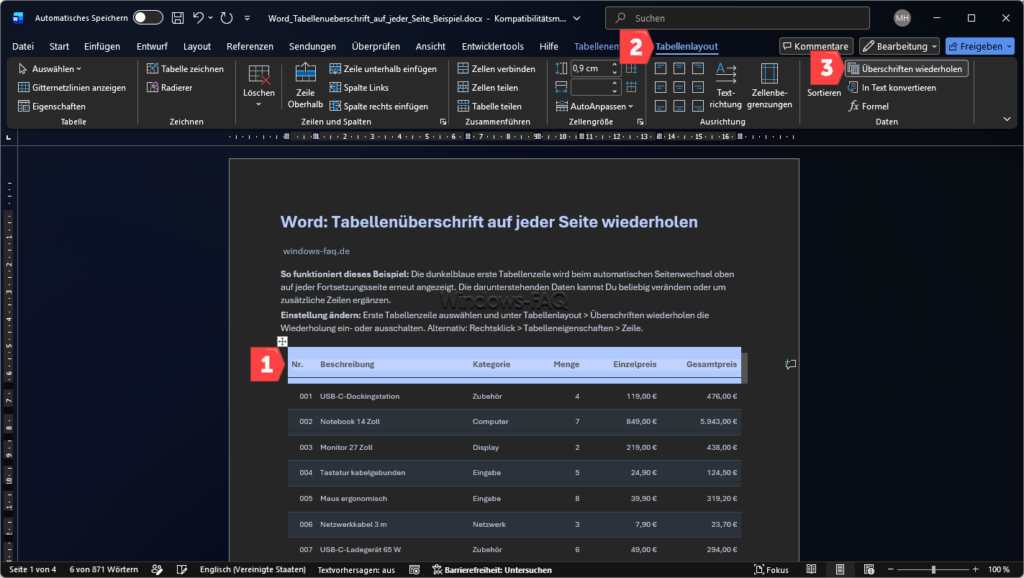Click Zellen verbinden
The height and width of the screenshot is (578, 1024).
coord(496,69)
